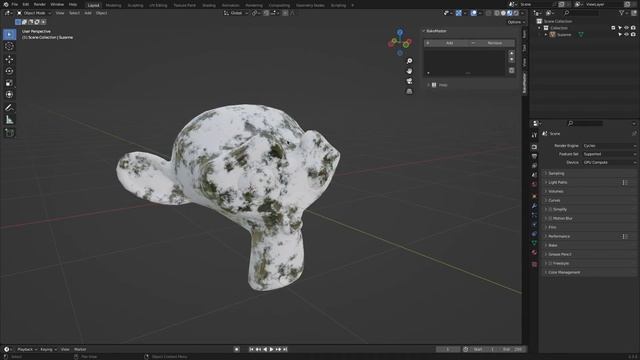Jump to the timeline's first frame
Screen dimensions: 640x360
(x=251, y=349)
